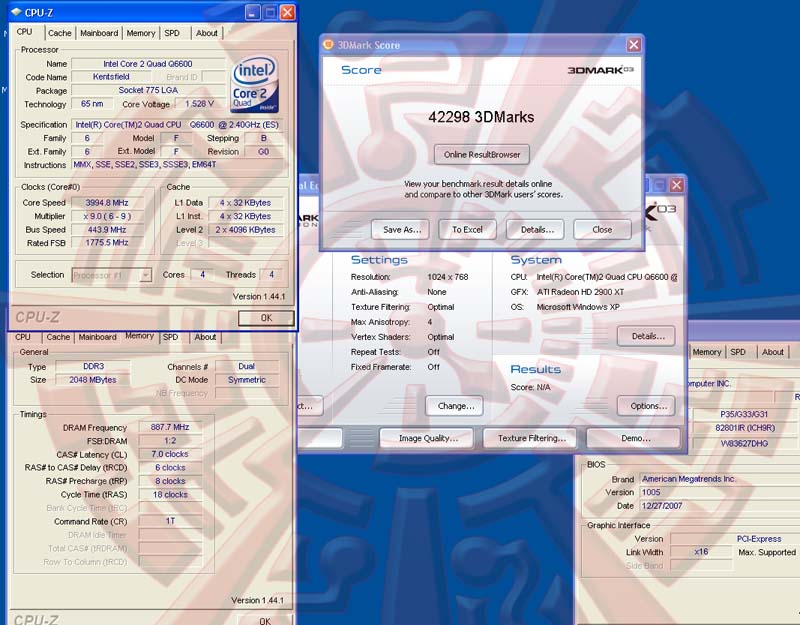This screenshot has width=800, height=625.
Task: Click the Southbridge 82801IR (ICH9R) field
Action: (744, 428)
